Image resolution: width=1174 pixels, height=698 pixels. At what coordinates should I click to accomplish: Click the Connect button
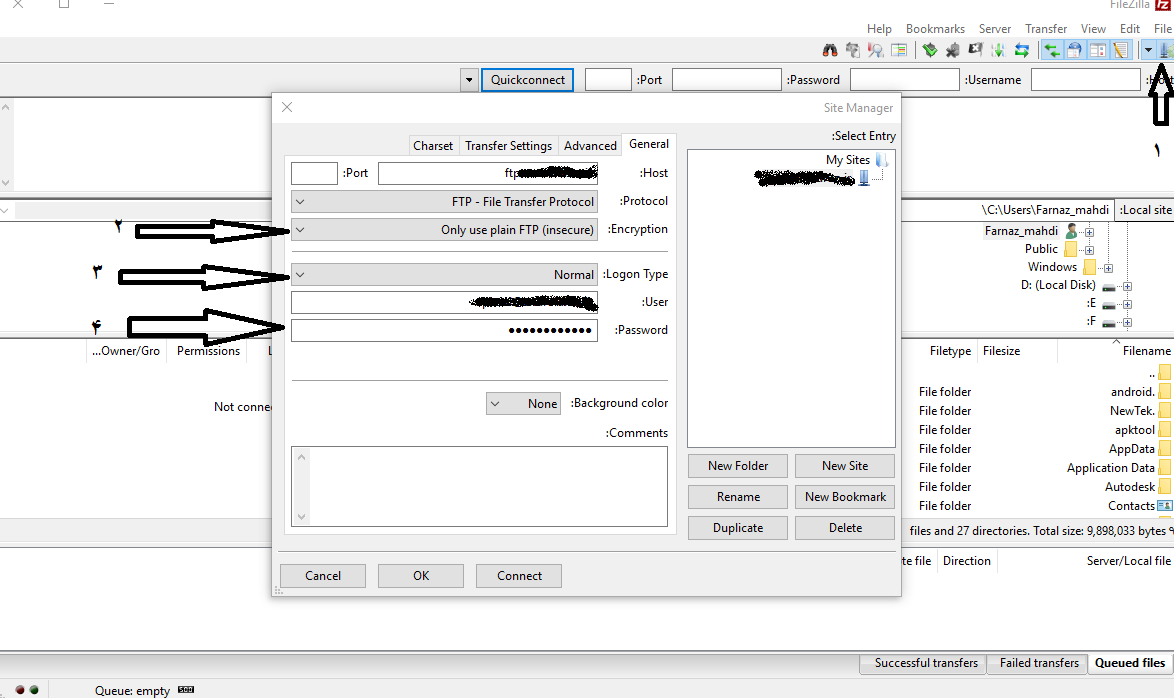coord(519,576)
